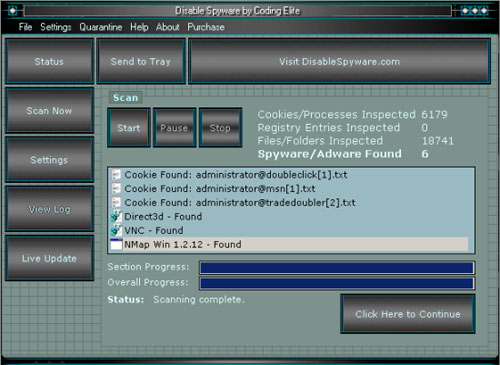Viewport: 500px width, 365px height.
Task: Click the Section Progress bar
Action: click(337, 268)
